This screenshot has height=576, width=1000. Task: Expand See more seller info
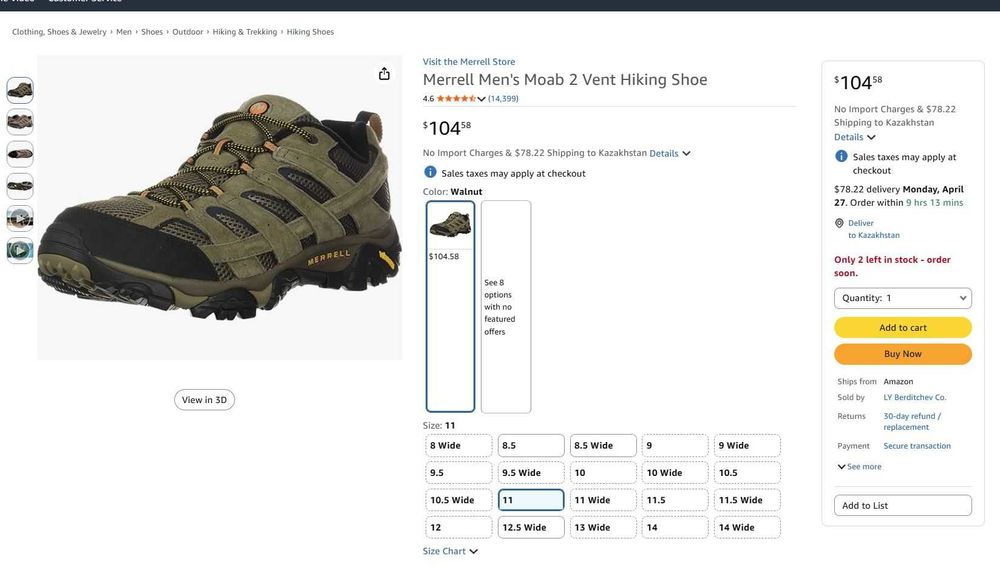coord(860,467)
